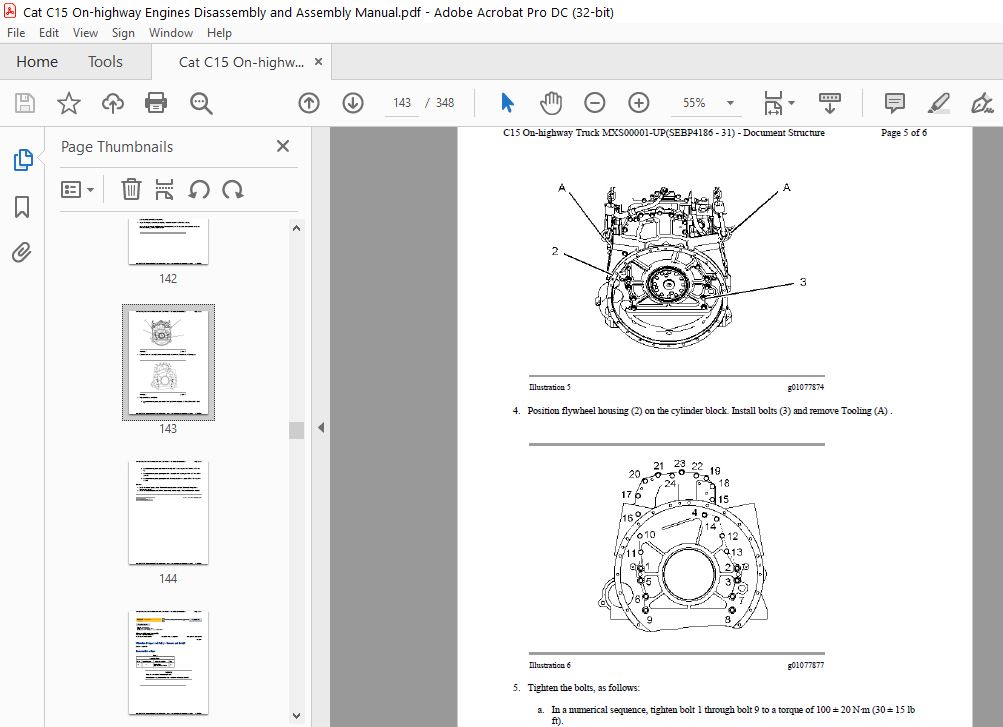
Task: Rotate page counterclockwise
Action: coord(199,190)
